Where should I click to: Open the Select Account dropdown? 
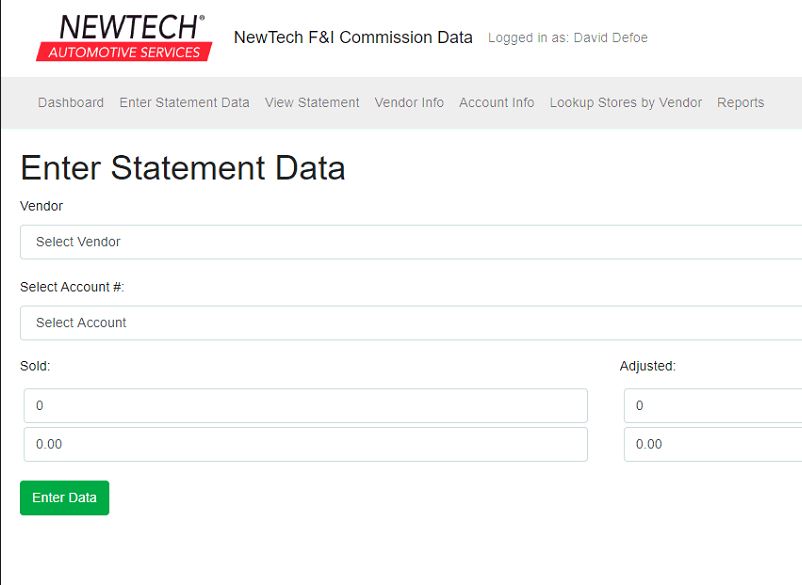coord(410,323)
